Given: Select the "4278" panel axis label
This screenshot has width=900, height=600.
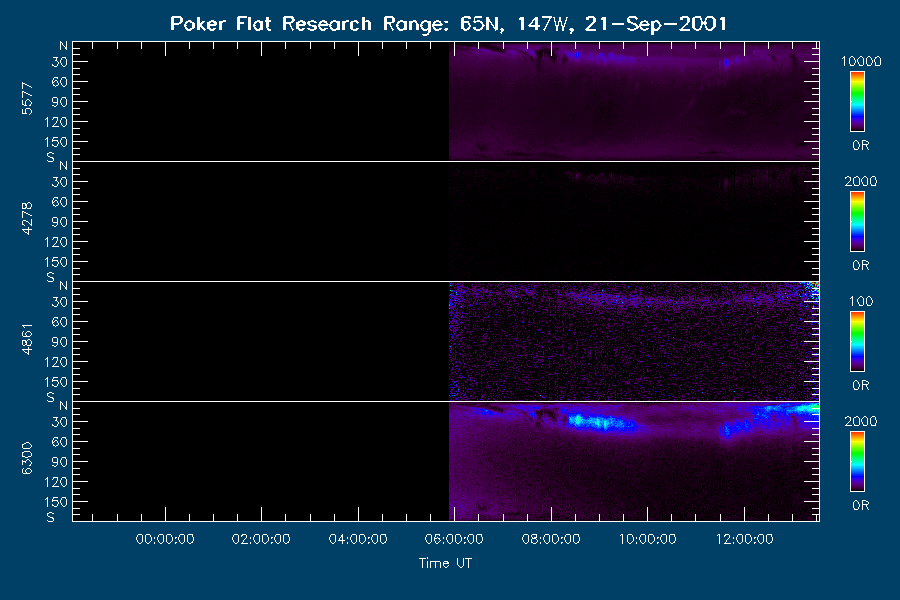Looking at the screenshot, I should click(x=27, y=219).
